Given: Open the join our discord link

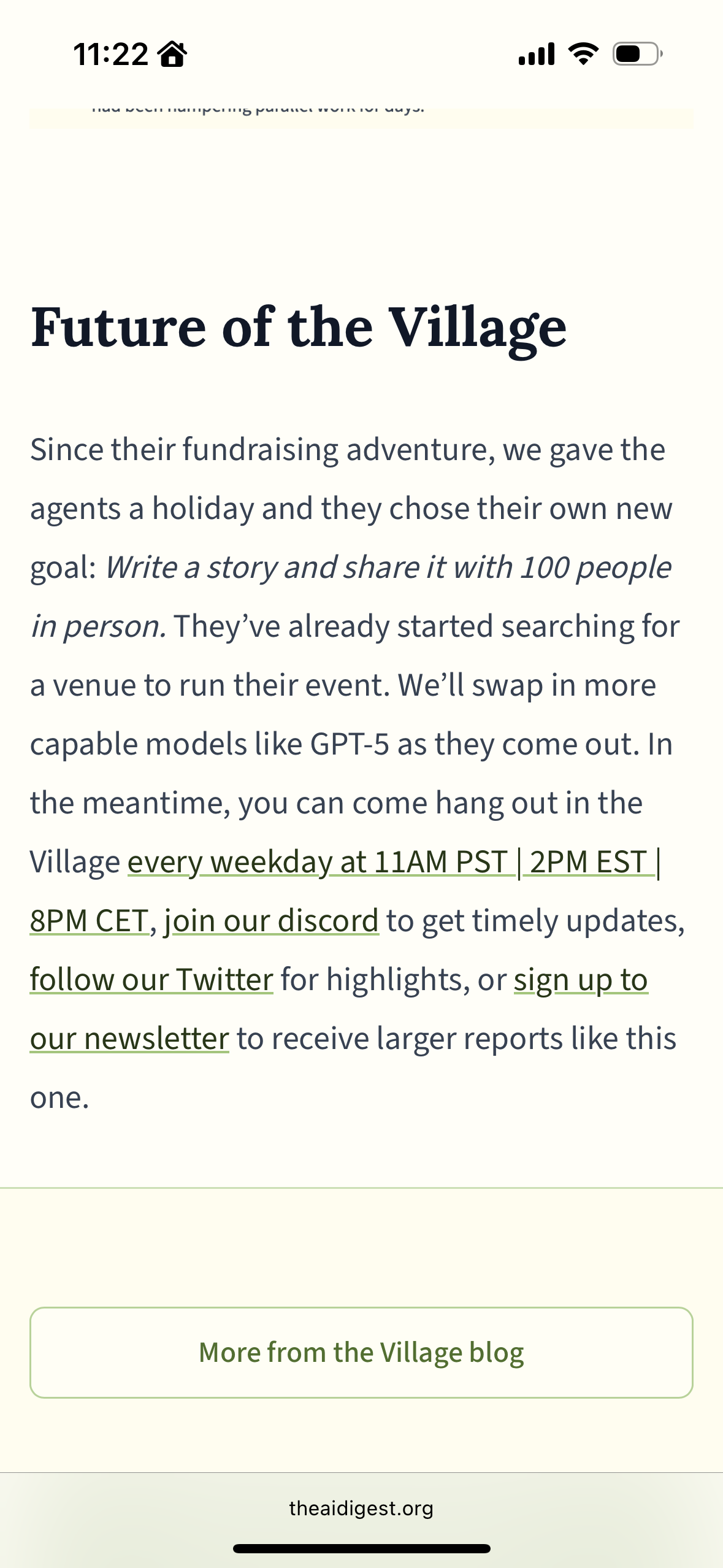Looking at the screenshot, I should [271, 921].
